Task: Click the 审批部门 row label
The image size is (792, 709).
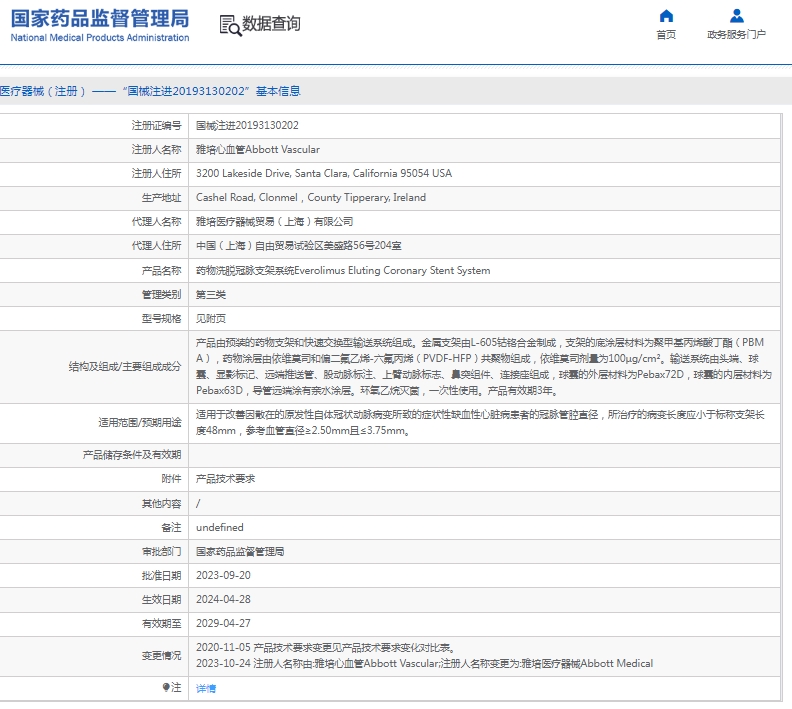Action: 161,551
